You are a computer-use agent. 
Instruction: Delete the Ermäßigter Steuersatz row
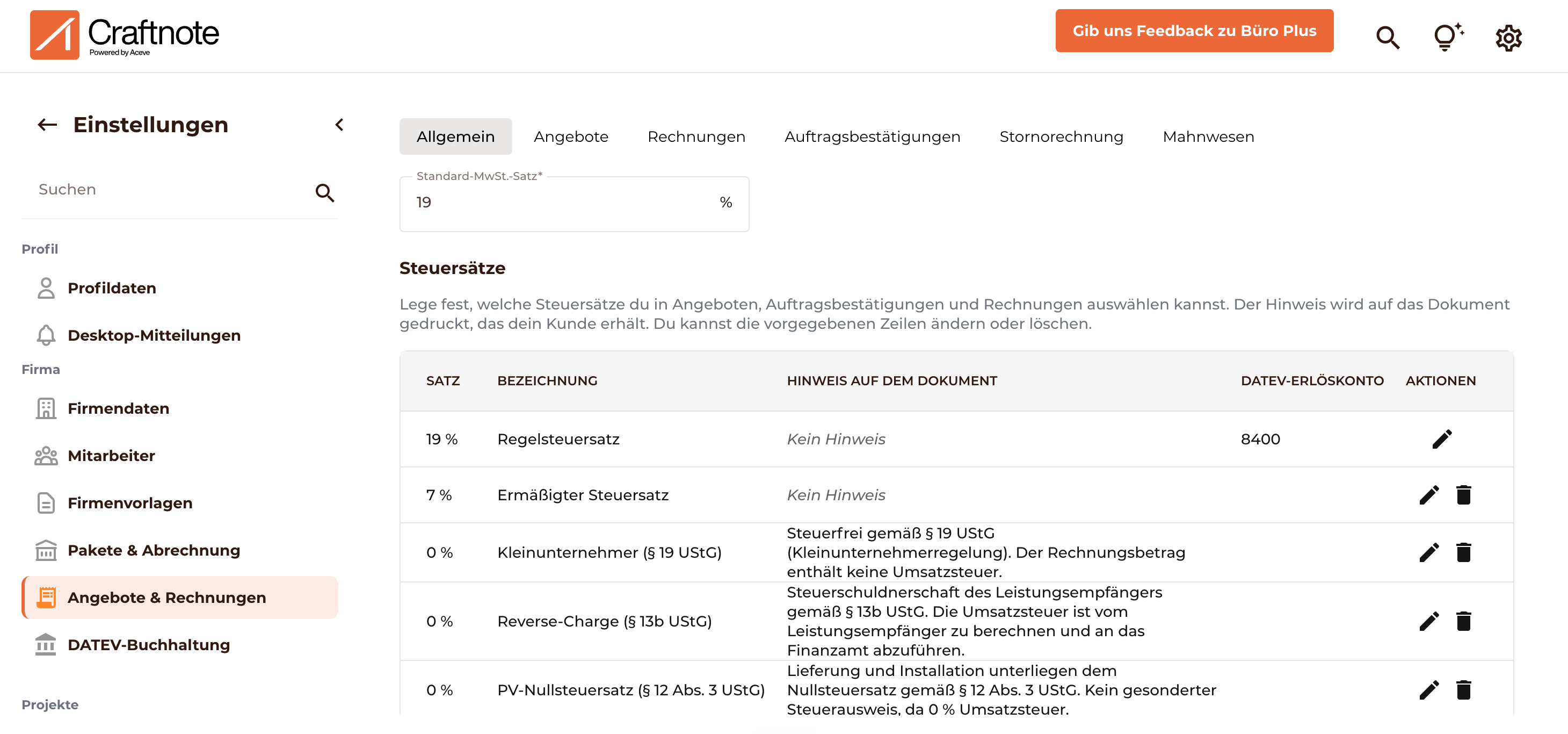click(x=1463, y=494)
